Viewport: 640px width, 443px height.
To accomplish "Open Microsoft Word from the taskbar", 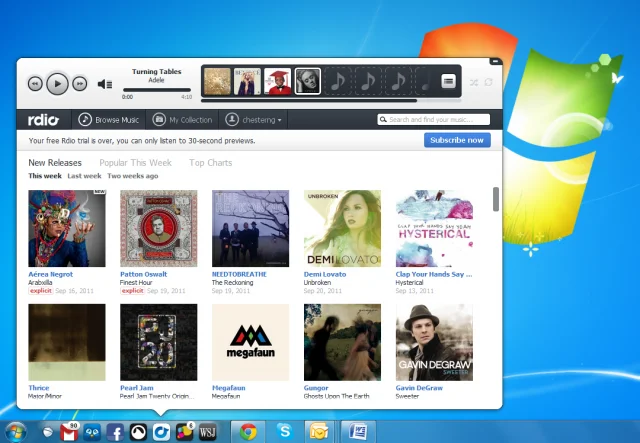I will click(358, 432).
